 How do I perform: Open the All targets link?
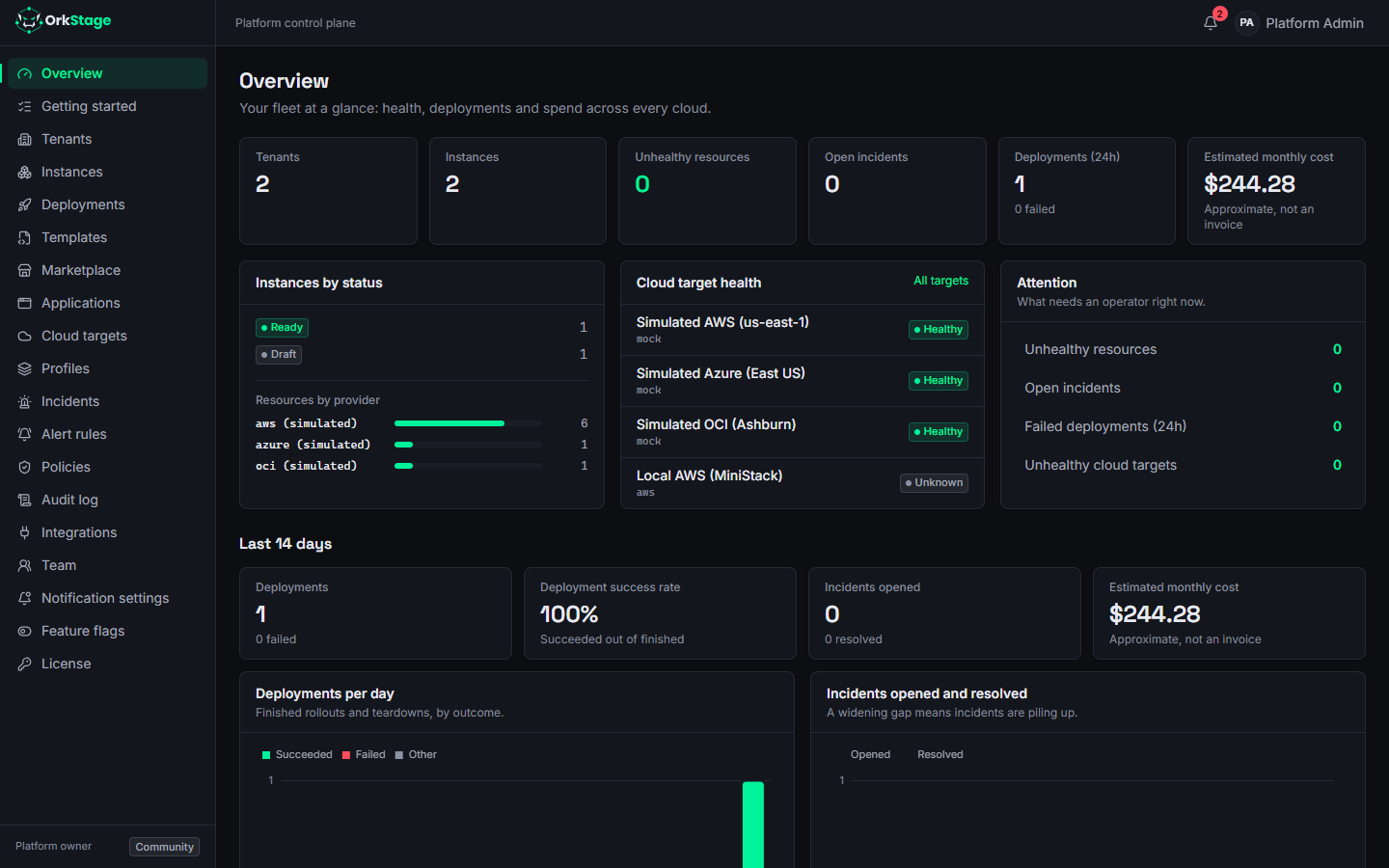[x=940, y=281]
